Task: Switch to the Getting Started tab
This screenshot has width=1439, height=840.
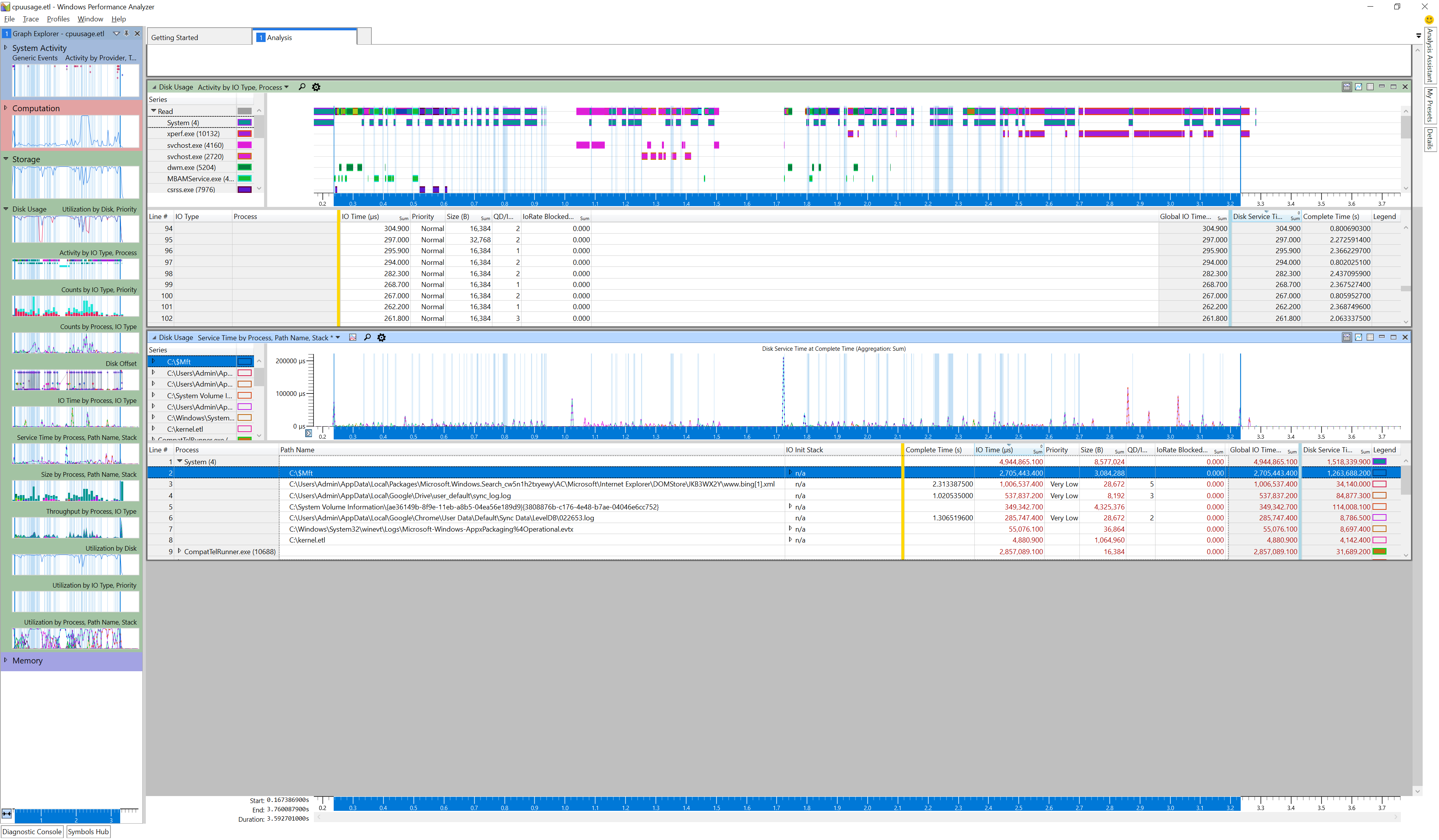Action: (x=175, y=38)
